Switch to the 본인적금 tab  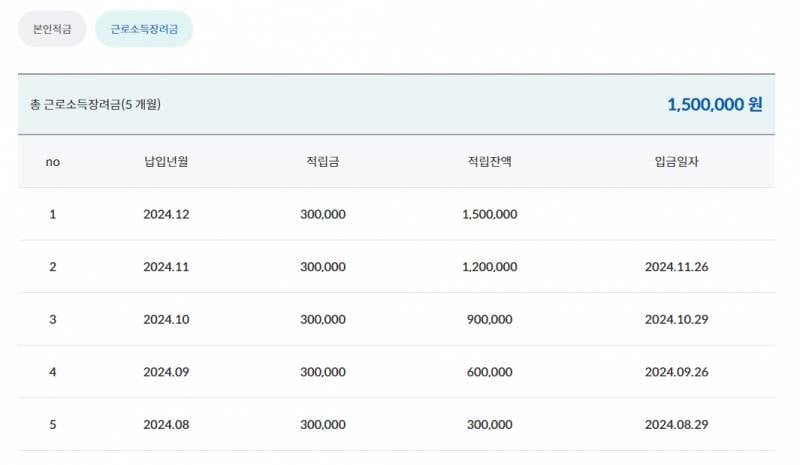click(52, 29)
